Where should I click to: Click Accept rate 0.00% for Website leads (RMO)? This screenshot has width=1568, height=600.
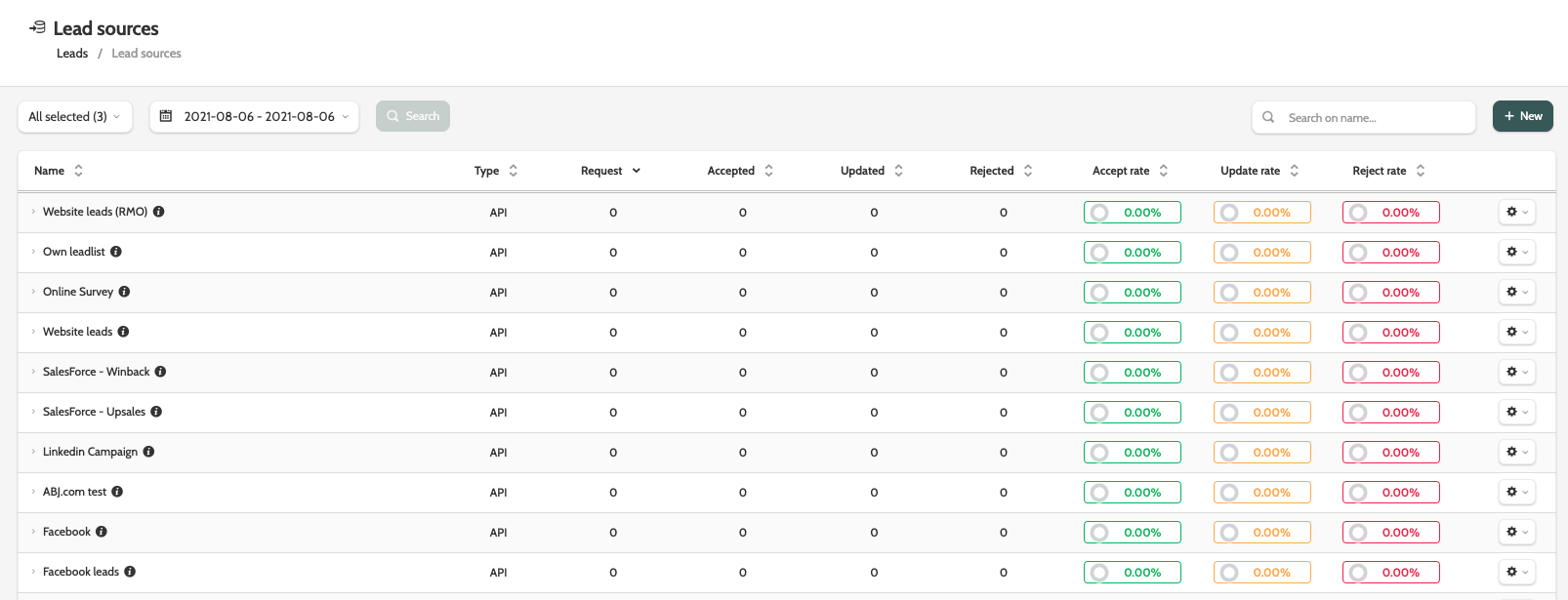(1133, 212)
